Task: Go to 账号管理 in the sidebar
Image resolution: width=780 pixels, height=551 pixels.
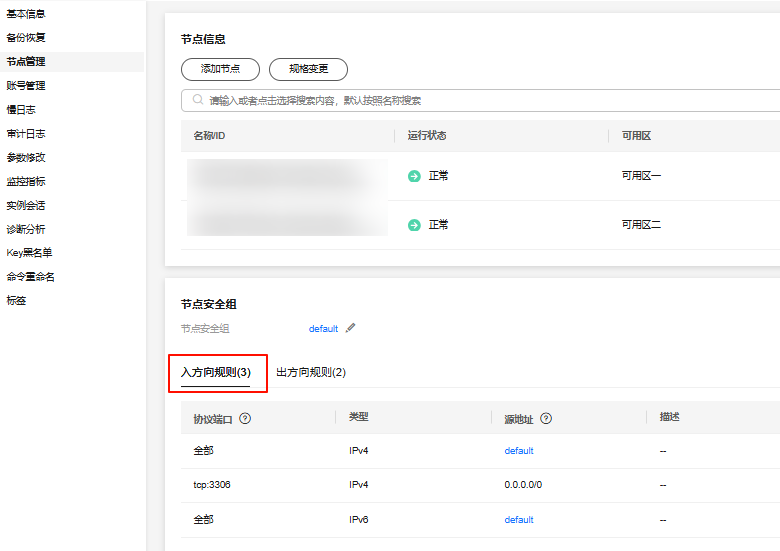Action: pos(26,86)
